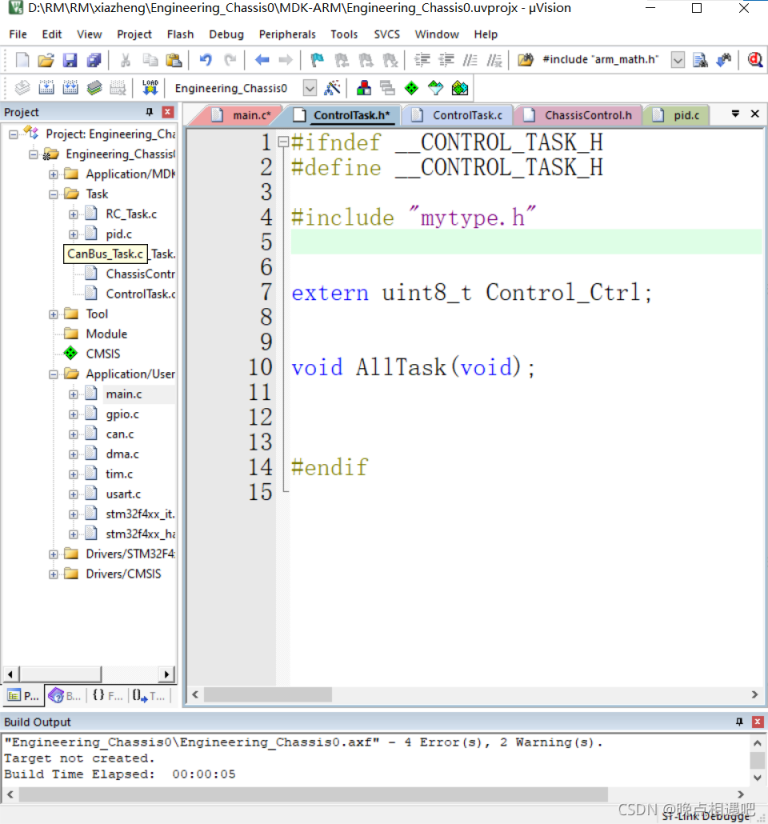Select gpio.c in the project tree
768x824 pixels.
tap(122, 414)
